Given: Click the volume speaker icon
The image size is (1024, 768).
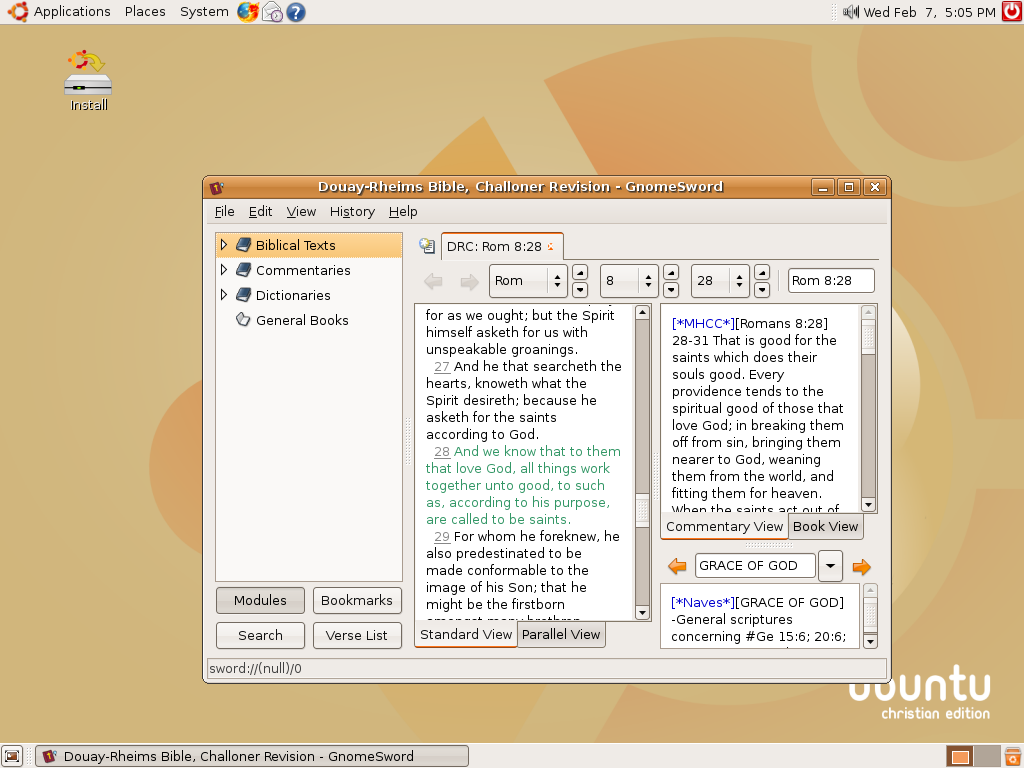Looking at the screenshot, I should tap(850, 12).
